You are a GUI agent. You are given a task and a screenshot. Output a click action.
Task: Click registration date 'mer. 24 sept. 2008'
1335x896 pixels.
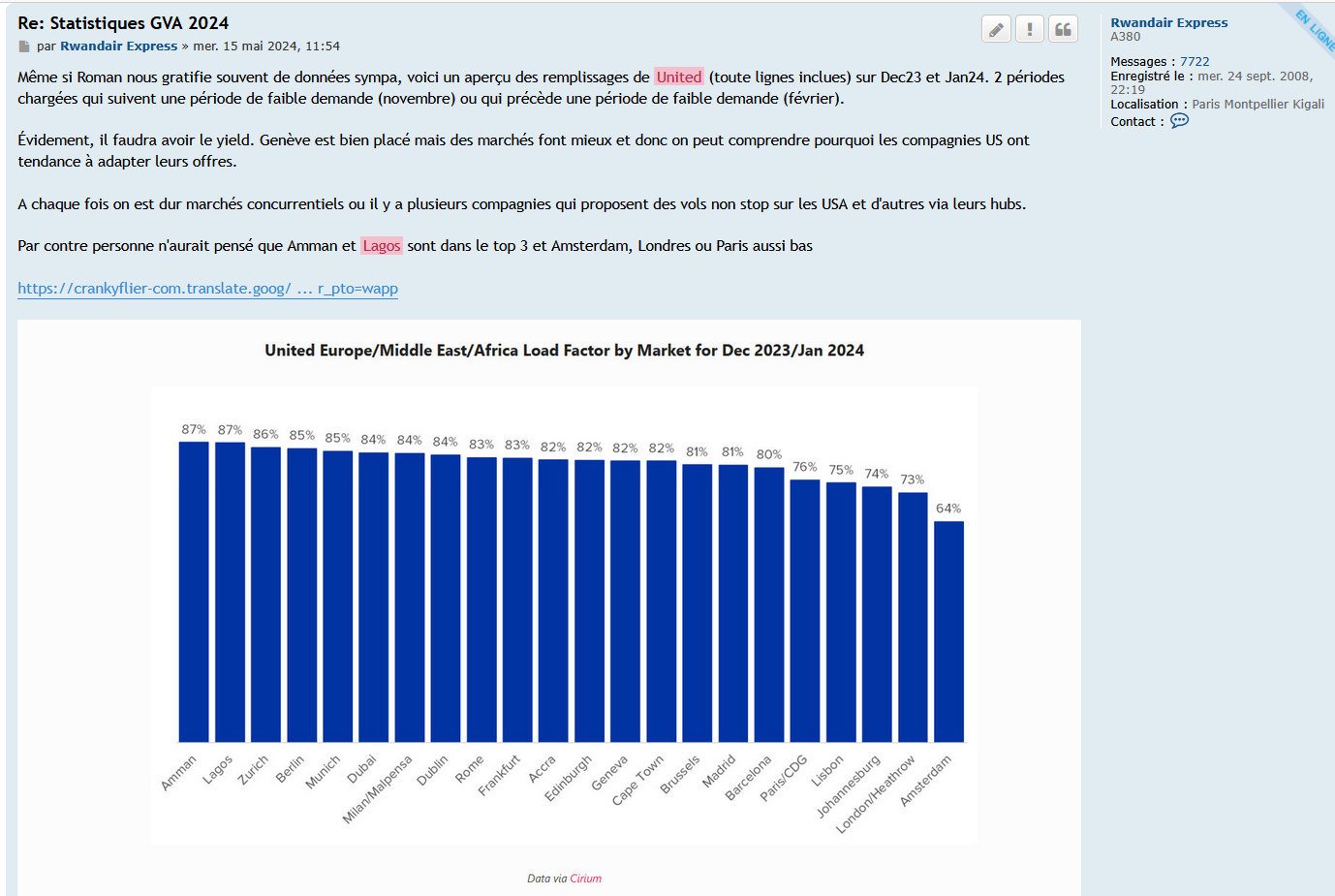pos(1254,76)
